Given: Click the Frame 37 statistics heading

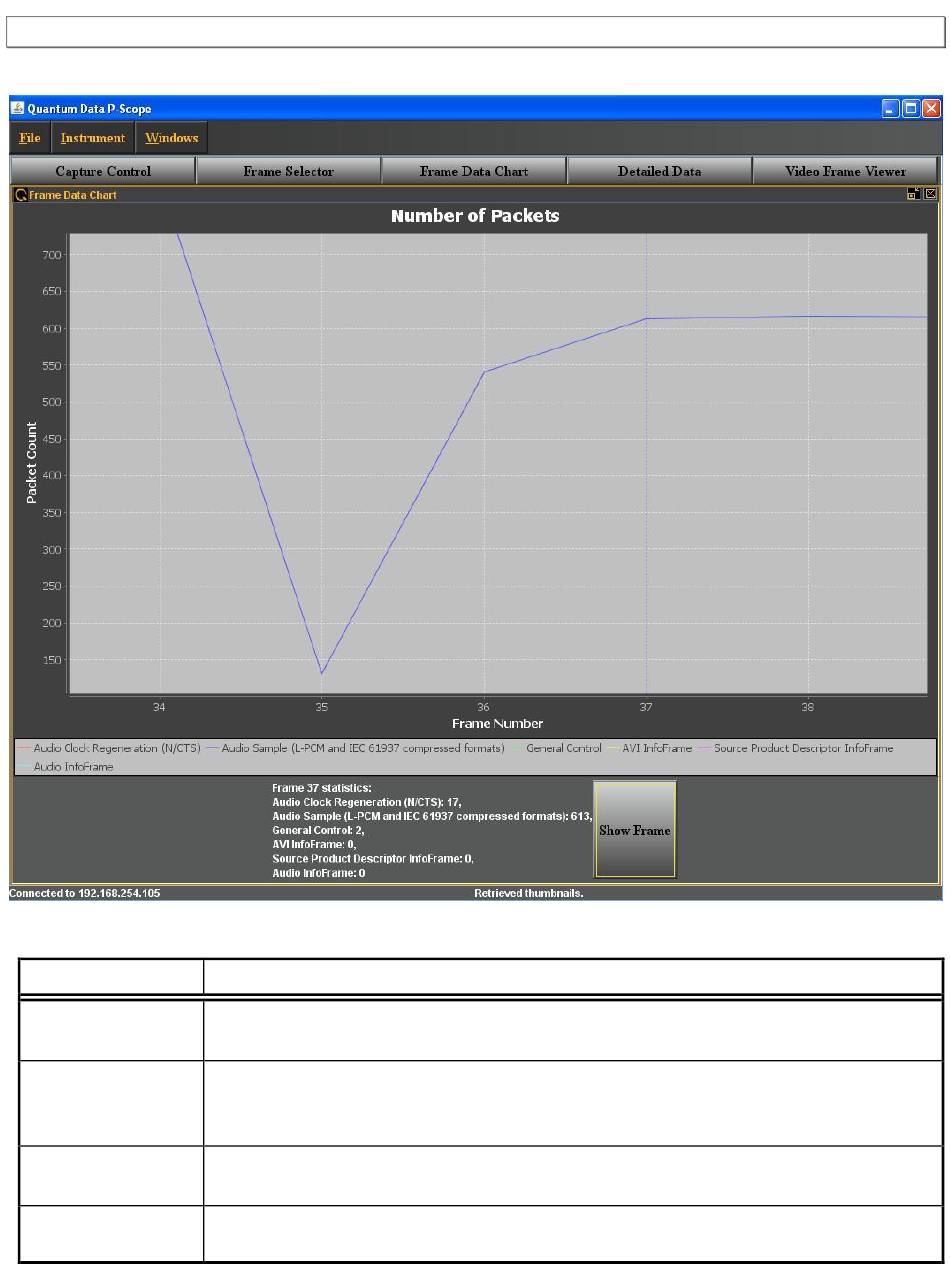Looking at the screenshot, I should click(x=322, y=788).
